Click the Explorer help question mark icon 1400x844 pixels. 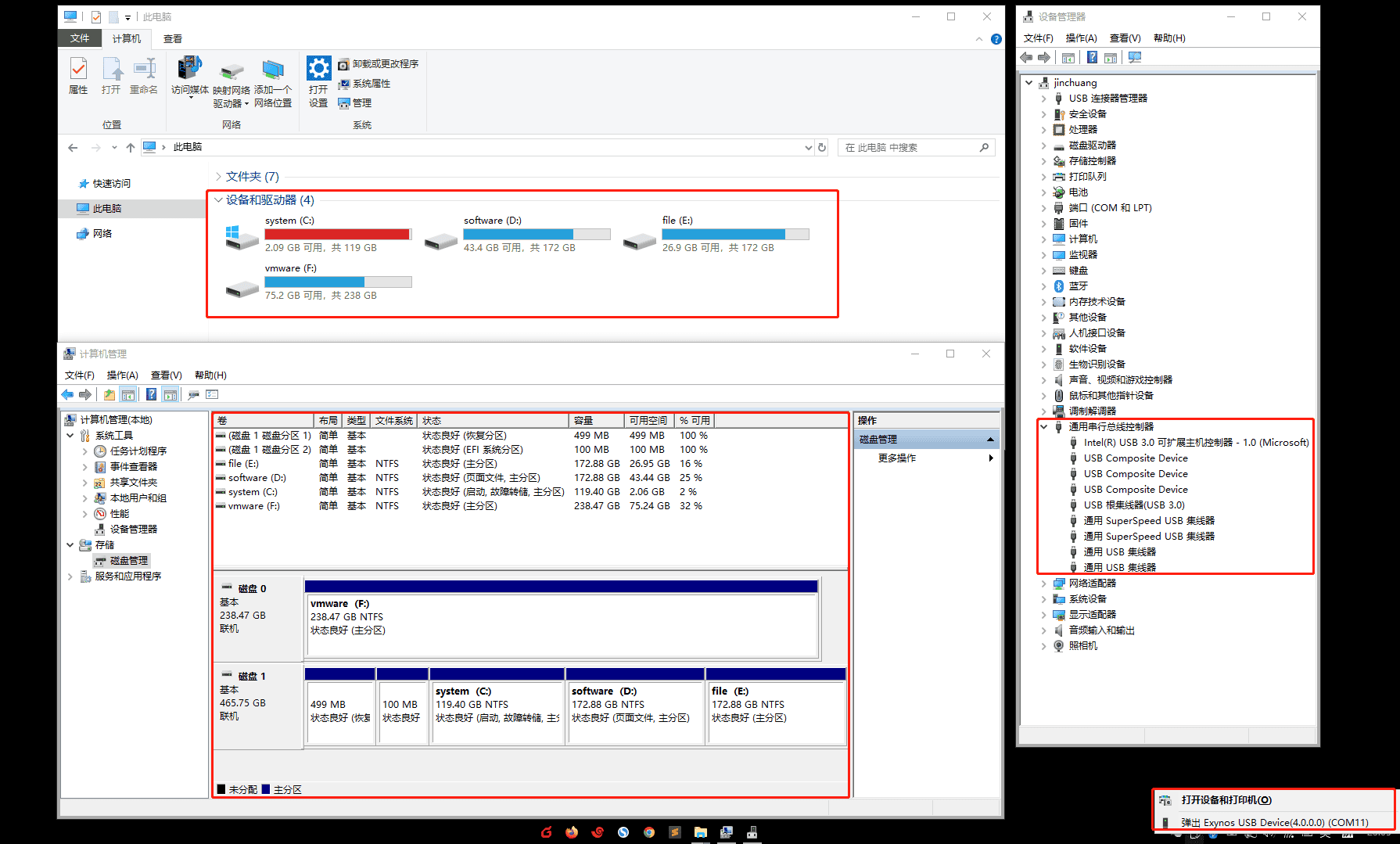[996, 39]
